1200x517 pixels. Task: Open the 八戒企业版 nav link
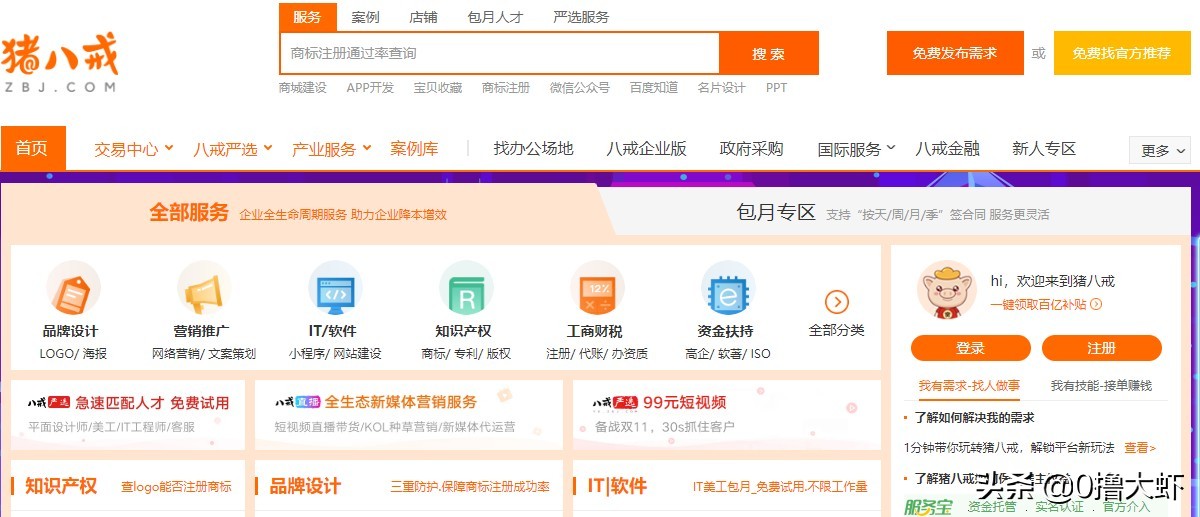pyautogui.click(x=646, y=149)
